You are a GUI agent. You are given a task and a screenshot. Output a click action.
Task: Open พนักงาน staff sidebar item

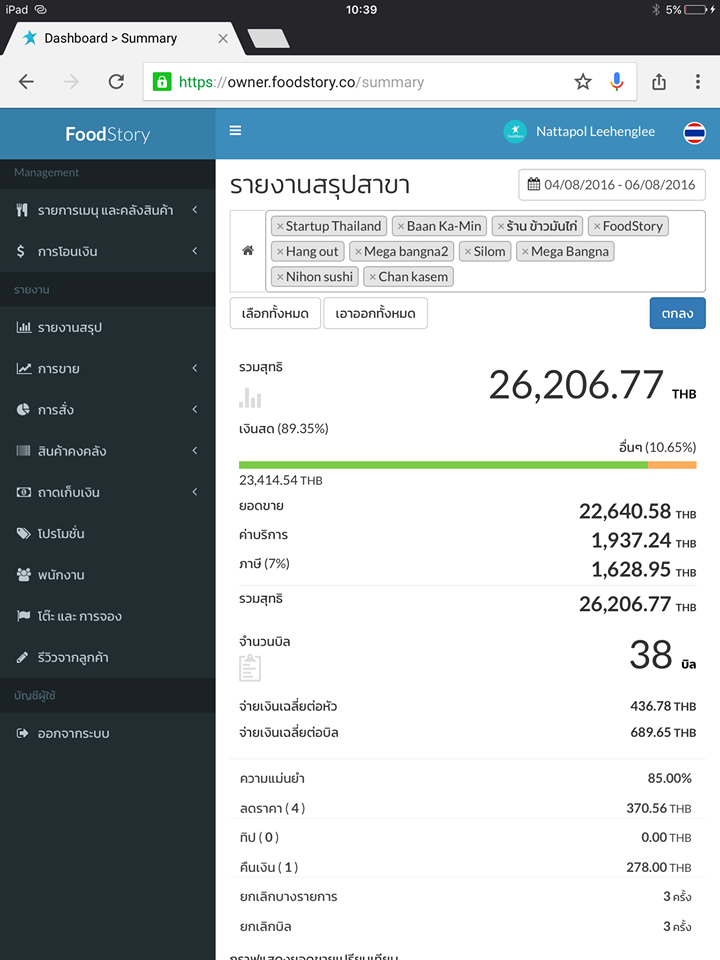pyautogui.click(x=107, y=575)
